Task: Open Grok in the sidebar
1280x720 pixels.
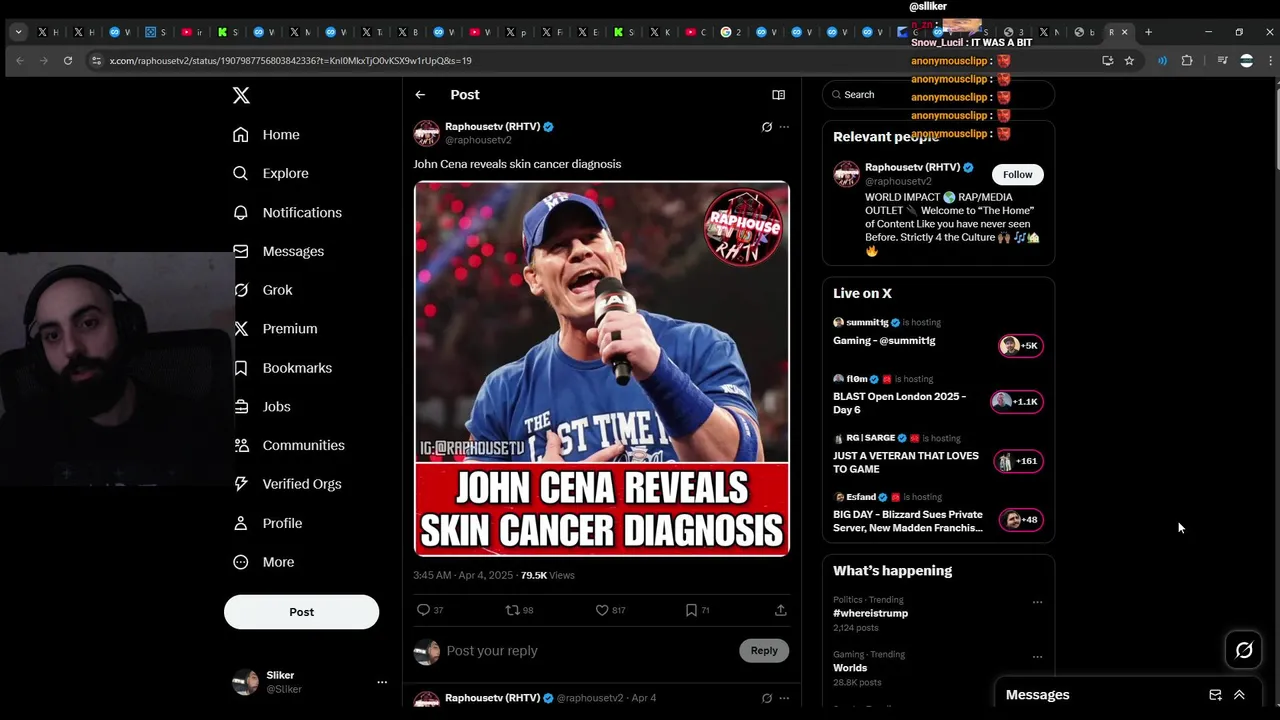Action: 263,290
